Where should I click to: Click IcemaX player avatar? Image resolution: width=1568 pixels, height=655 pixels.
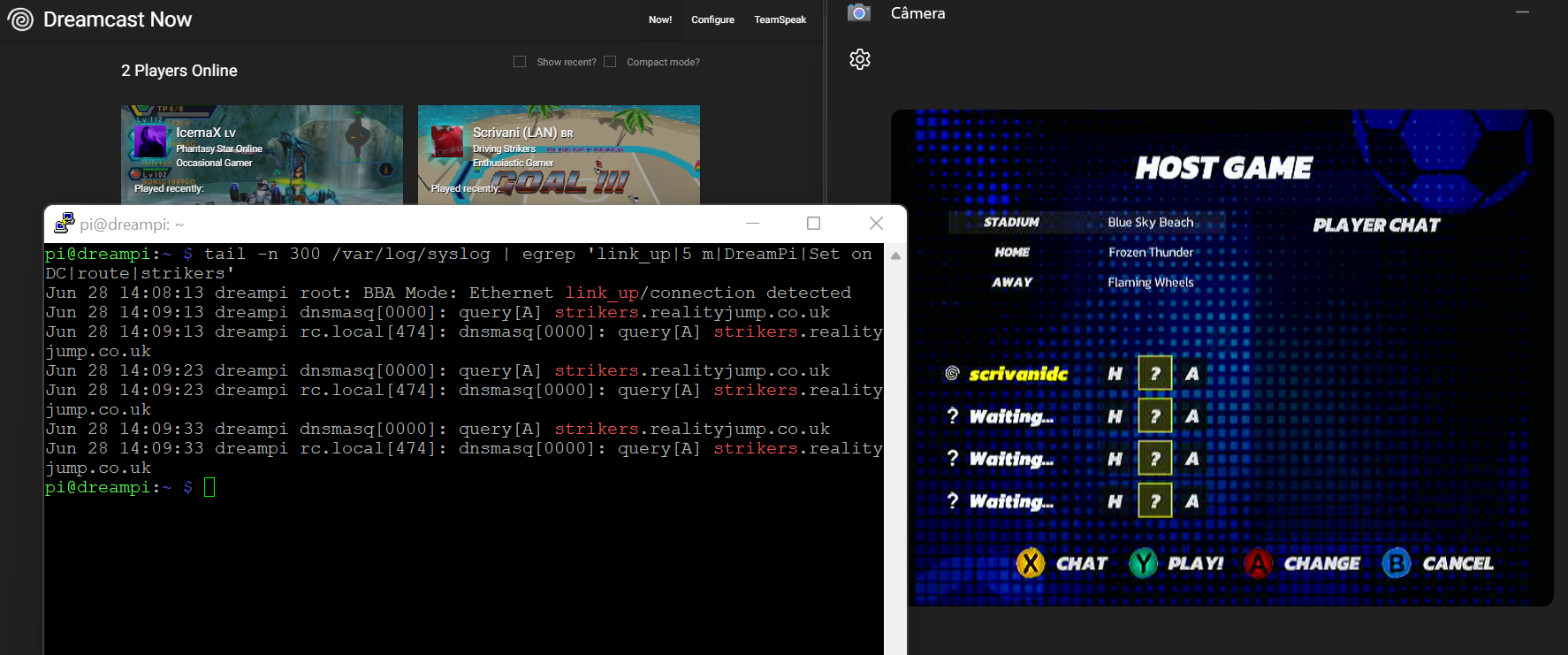tap(149, 141)
